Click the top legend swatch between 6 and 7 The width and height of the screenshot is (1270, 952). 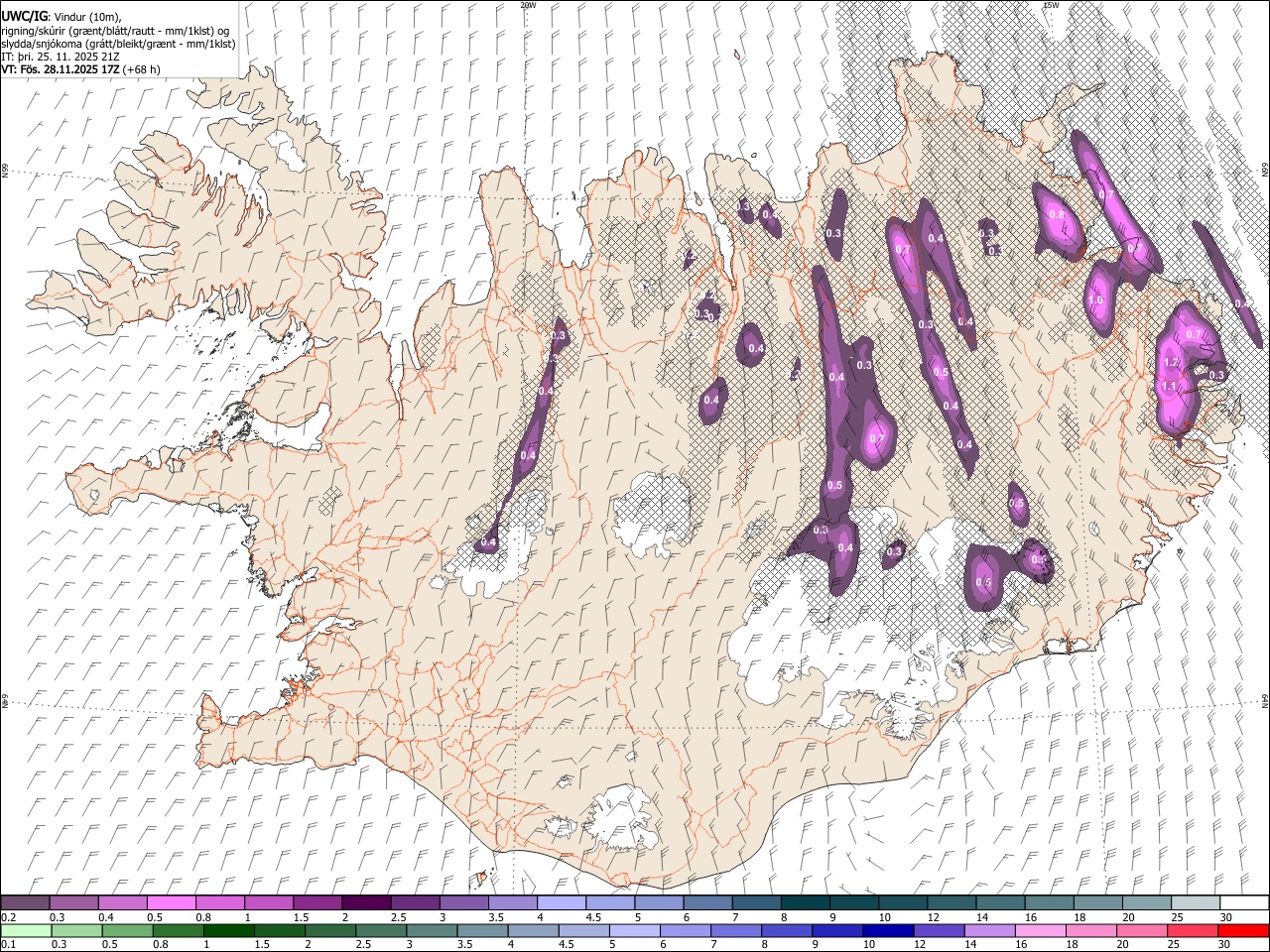tap(707, 902)
